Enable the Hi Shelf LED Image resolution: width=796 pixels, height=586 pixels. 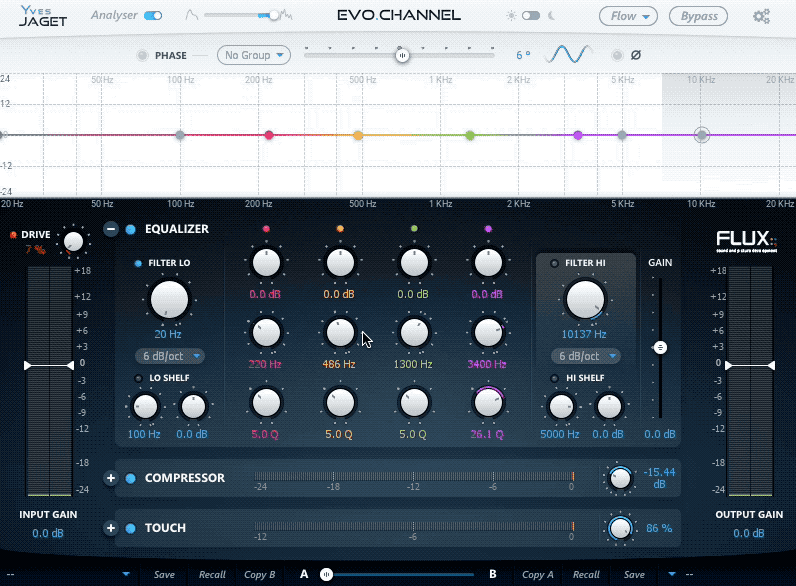[554, 378]
